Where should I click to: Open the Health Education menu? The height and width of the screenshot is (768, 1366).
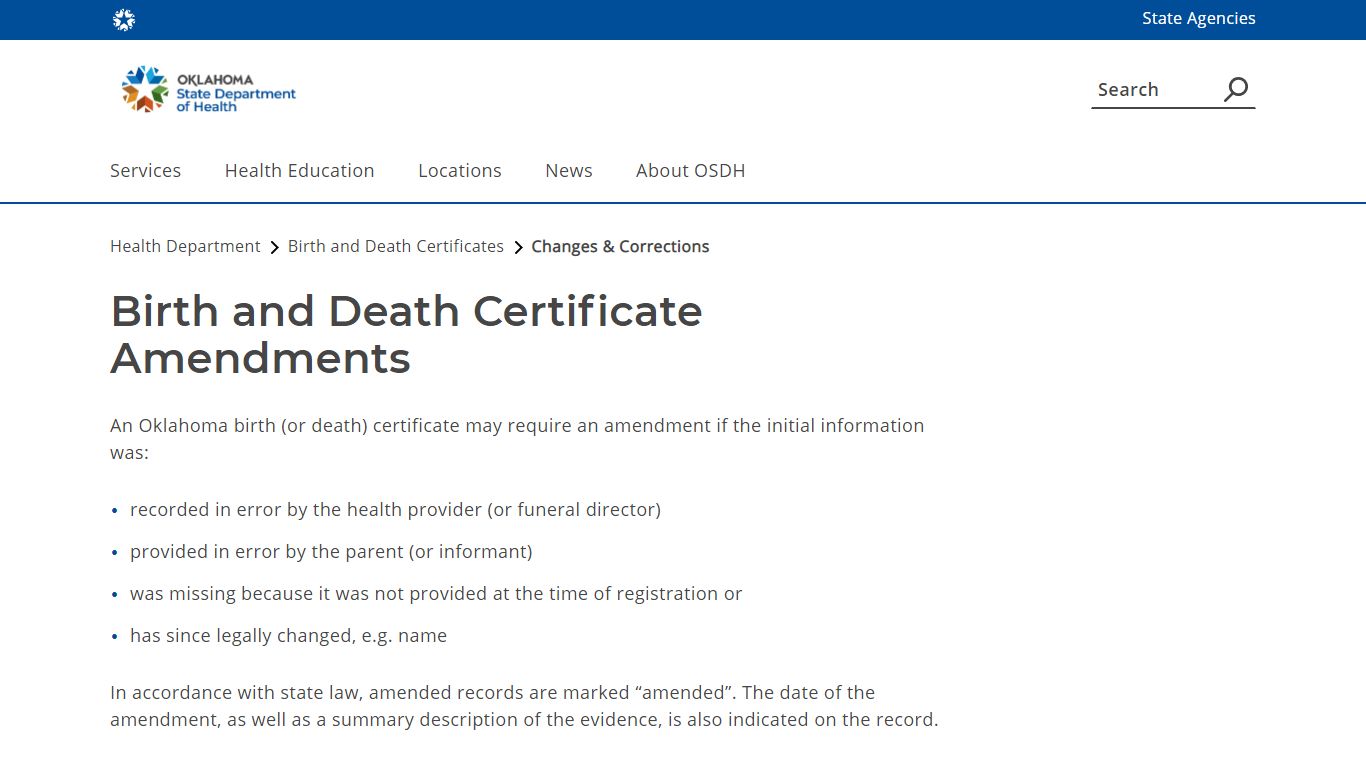[x=300, y=170]
